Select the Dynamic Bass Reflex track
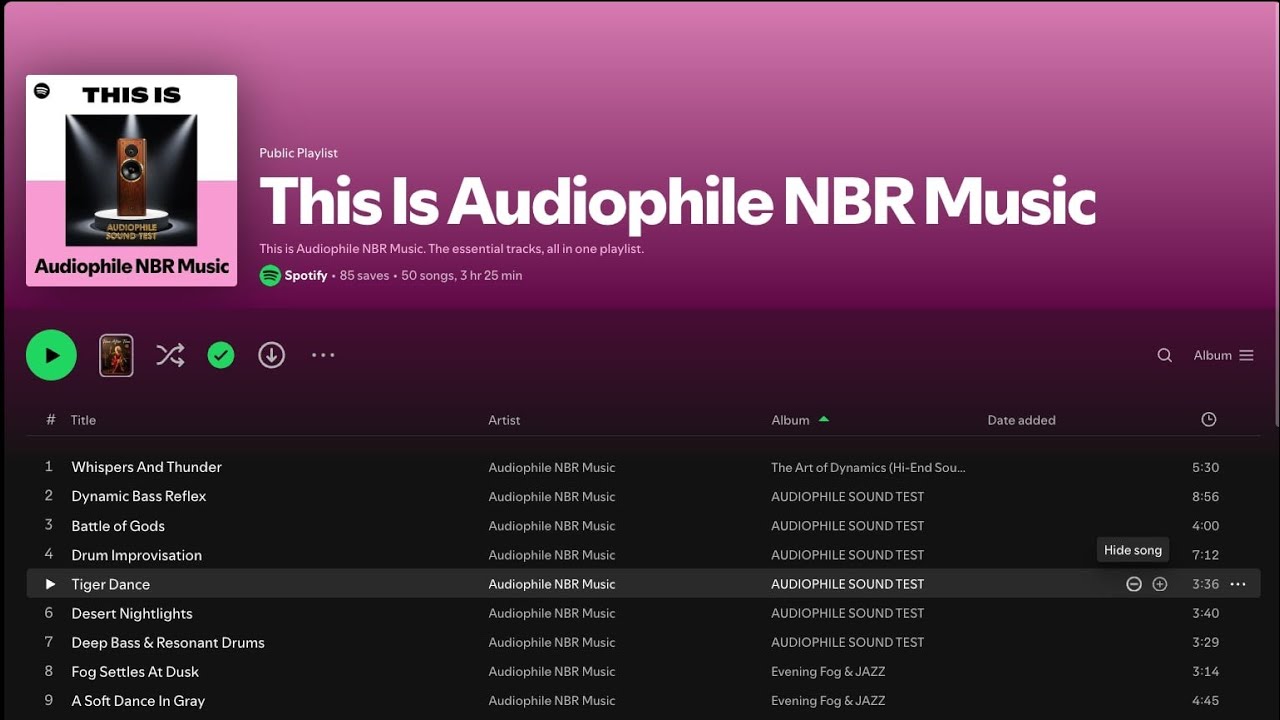 point(139,496)
